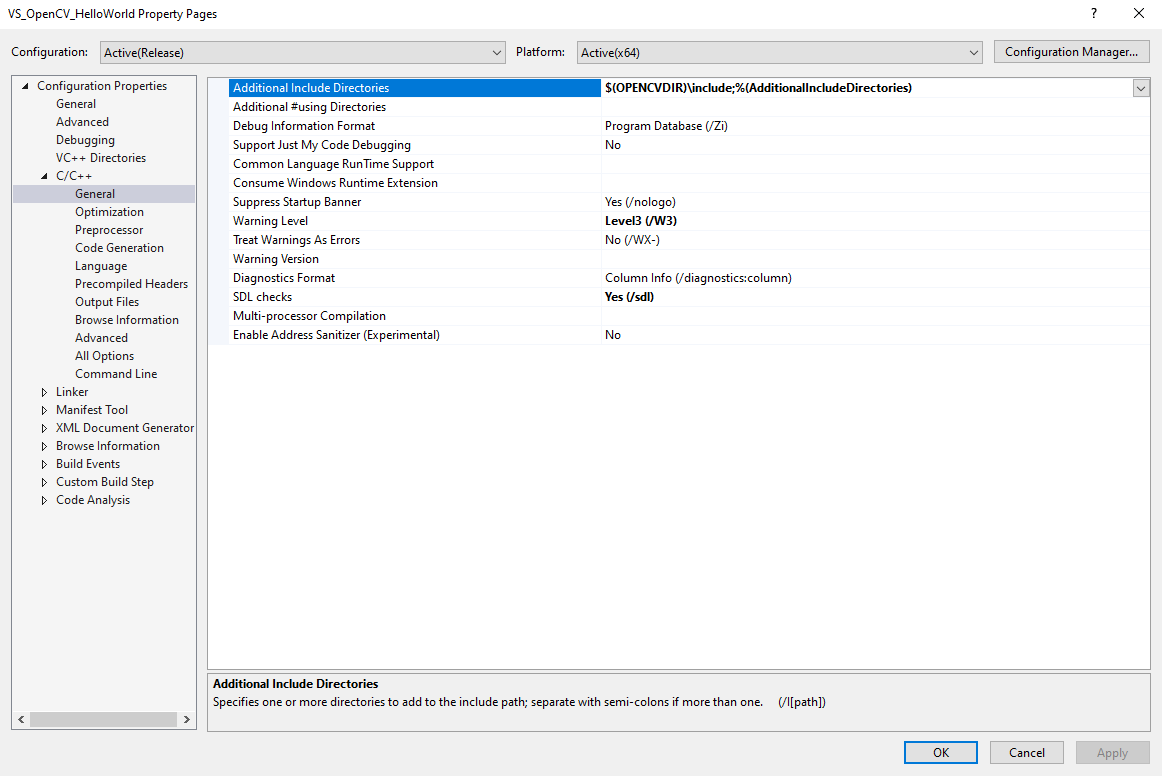
Task: Expand the Manifest Tool node
Action: tap(44, 410)
